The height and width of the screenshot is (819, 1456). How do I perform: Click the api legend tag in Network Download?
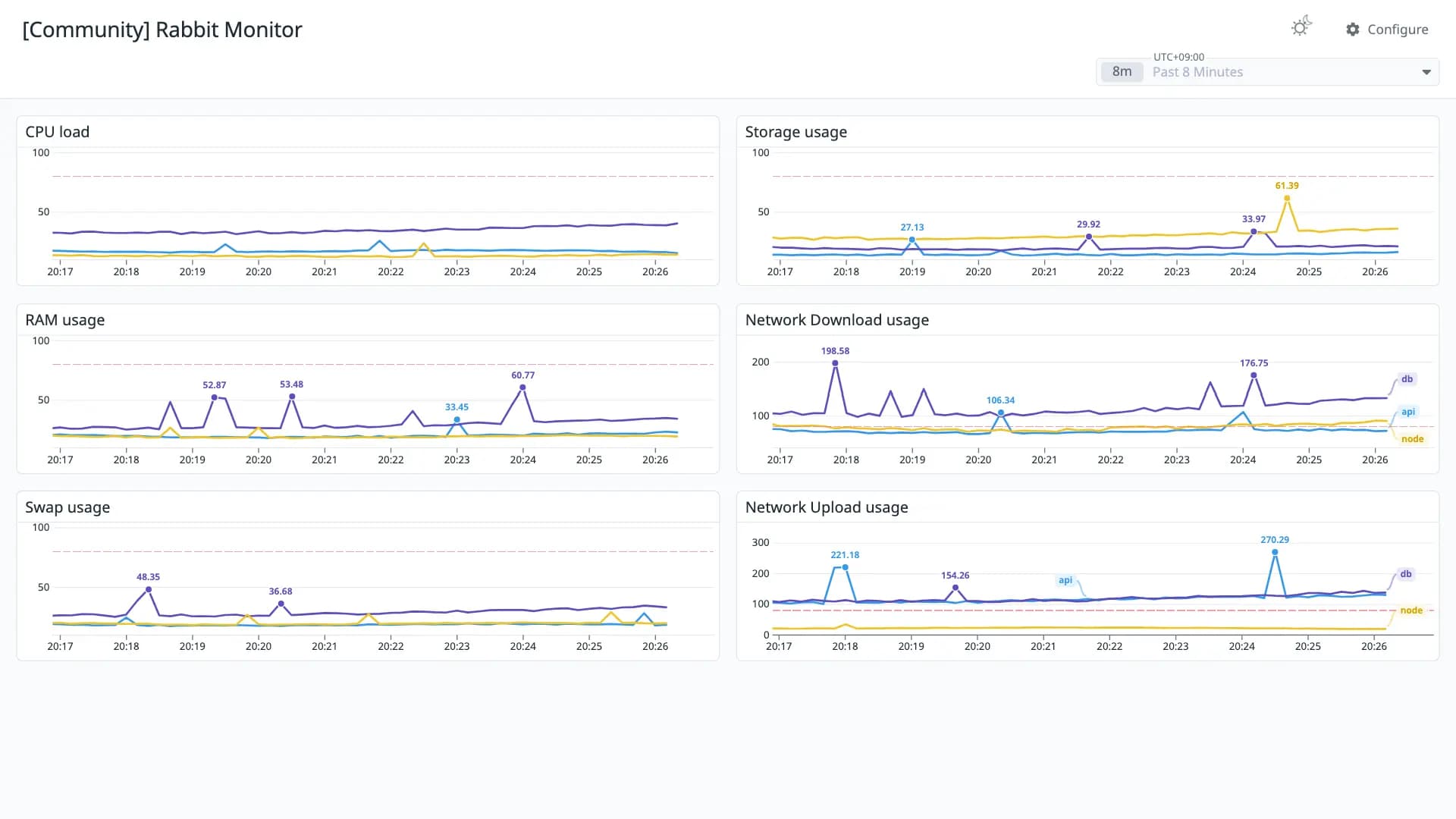(x=1408, y=412)
